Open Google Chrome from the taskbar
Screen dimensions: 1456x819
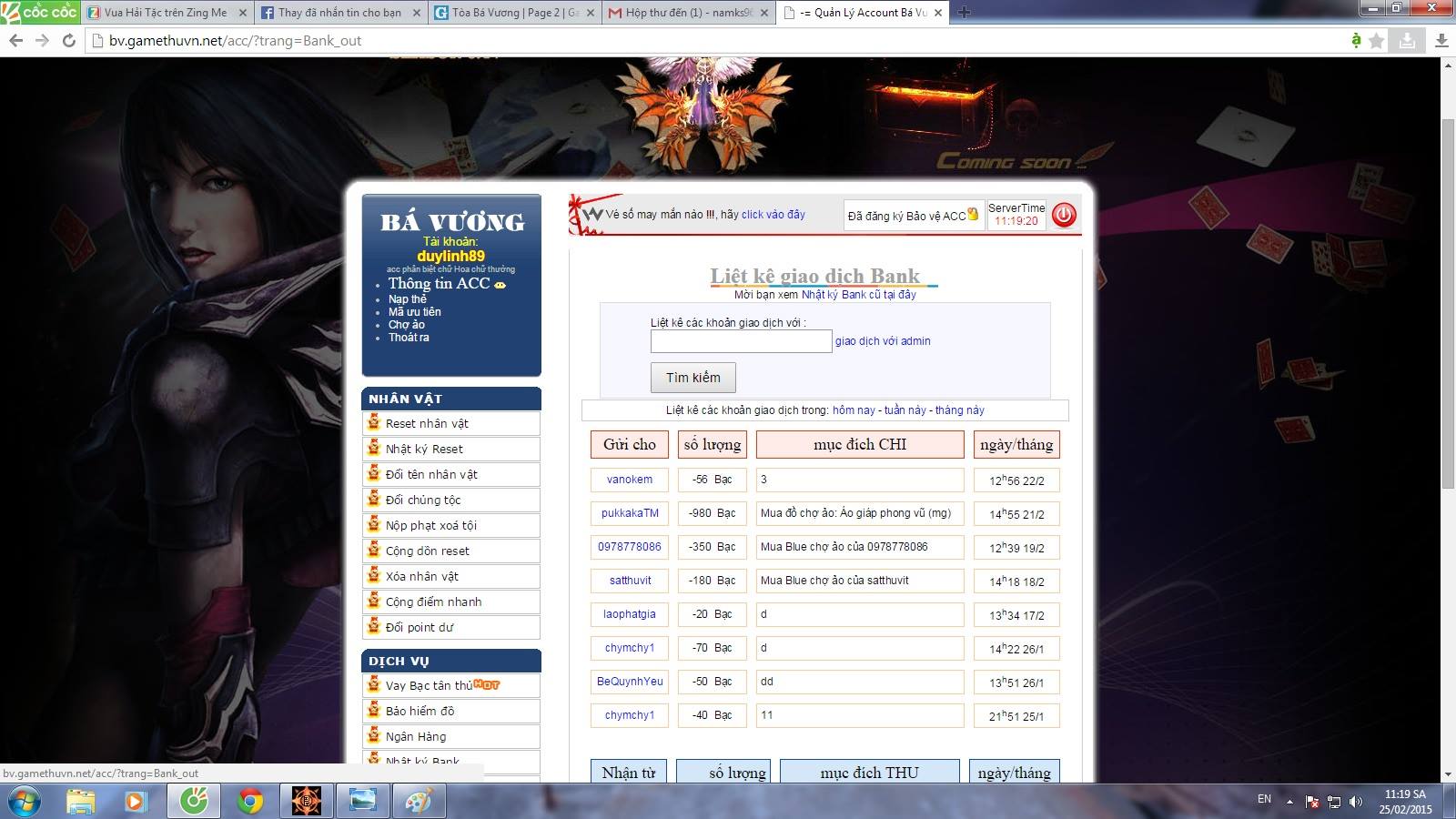pyautogui.click(x=250, y=802)
